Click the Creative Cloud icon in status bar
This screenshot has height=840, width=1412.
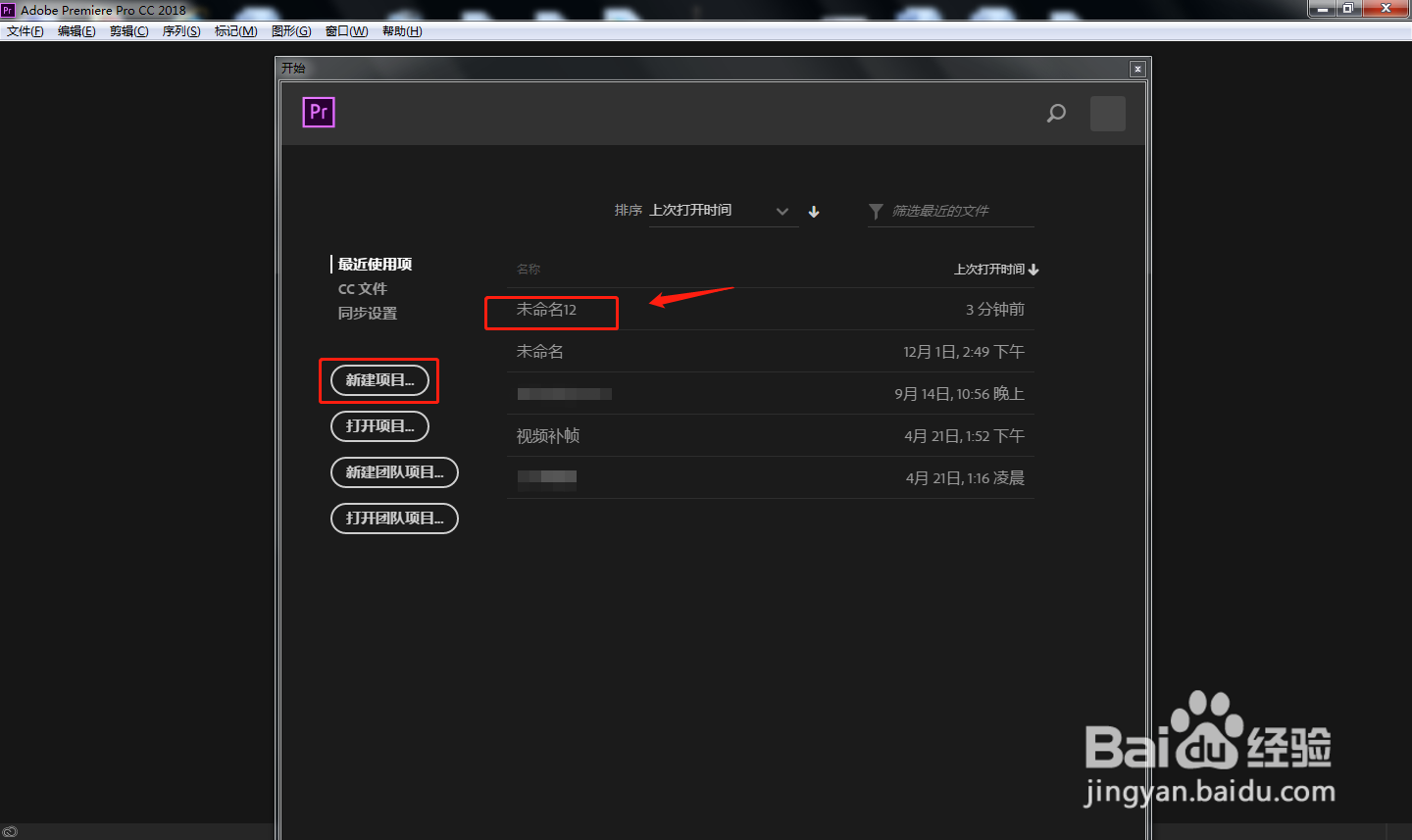tap(10, 832)
